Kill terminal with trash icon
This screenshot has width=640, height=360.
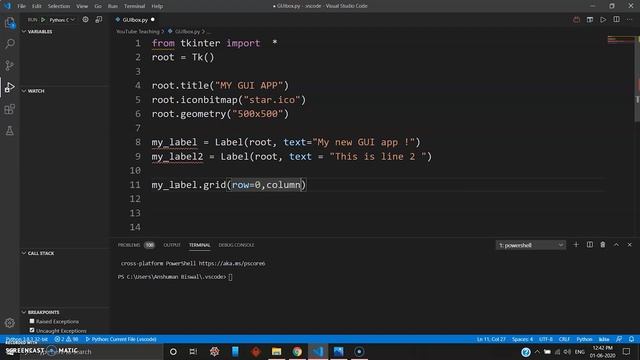click(603, 245)
